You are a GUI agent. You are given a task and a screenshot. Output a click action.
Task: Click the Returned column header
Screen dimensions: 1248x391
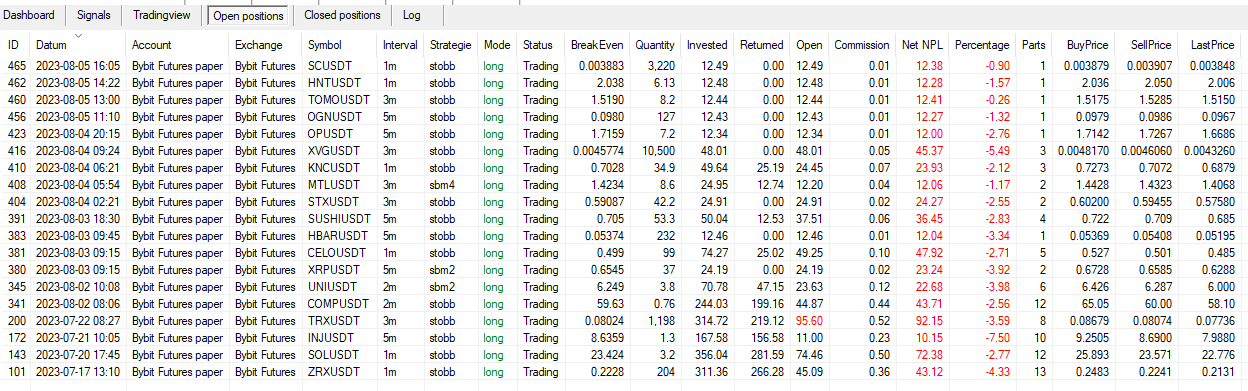[x=762, y=45]
